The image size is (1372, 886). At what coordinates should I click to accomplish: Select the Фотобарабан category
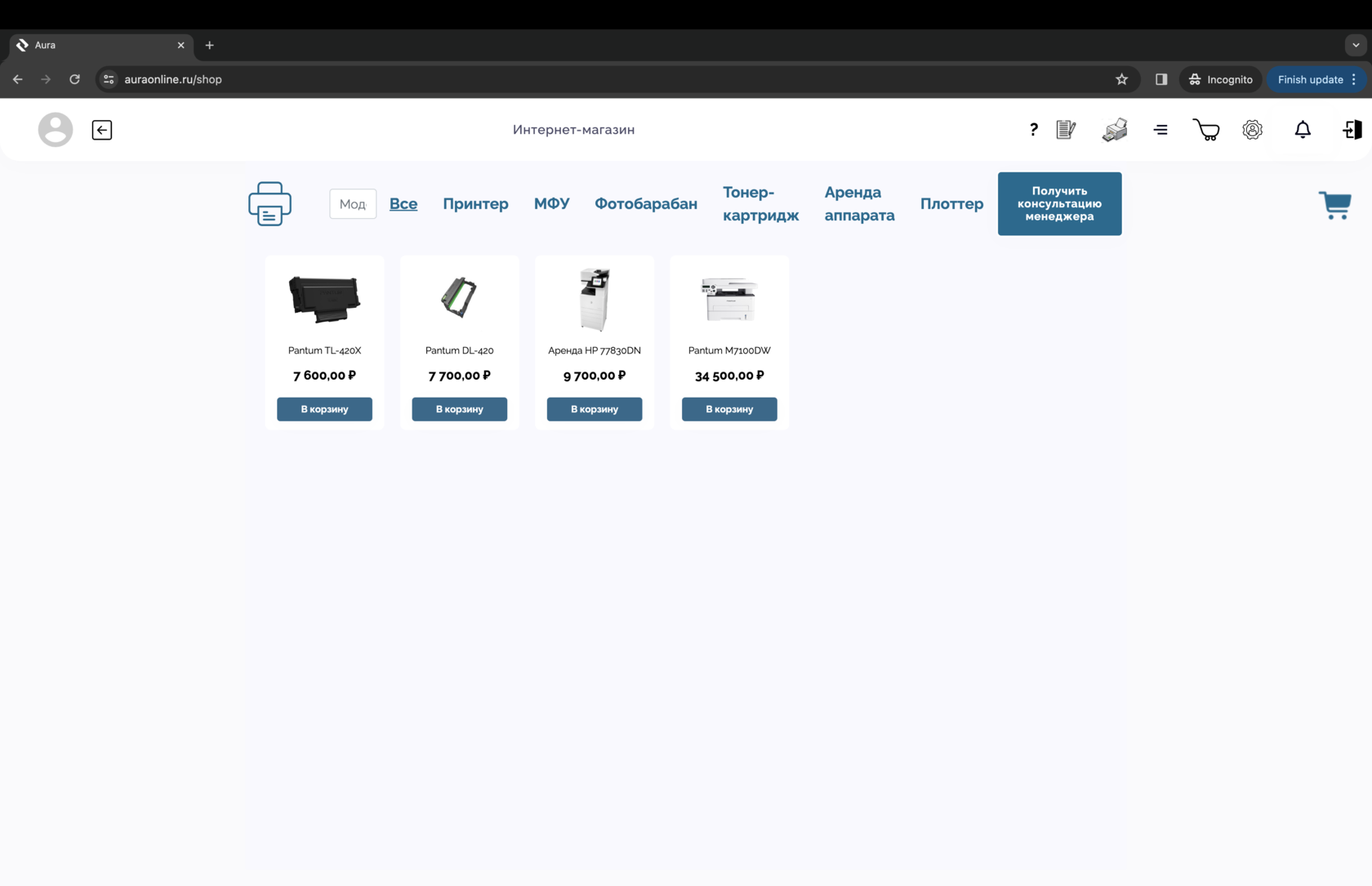[x=646, y=204]
